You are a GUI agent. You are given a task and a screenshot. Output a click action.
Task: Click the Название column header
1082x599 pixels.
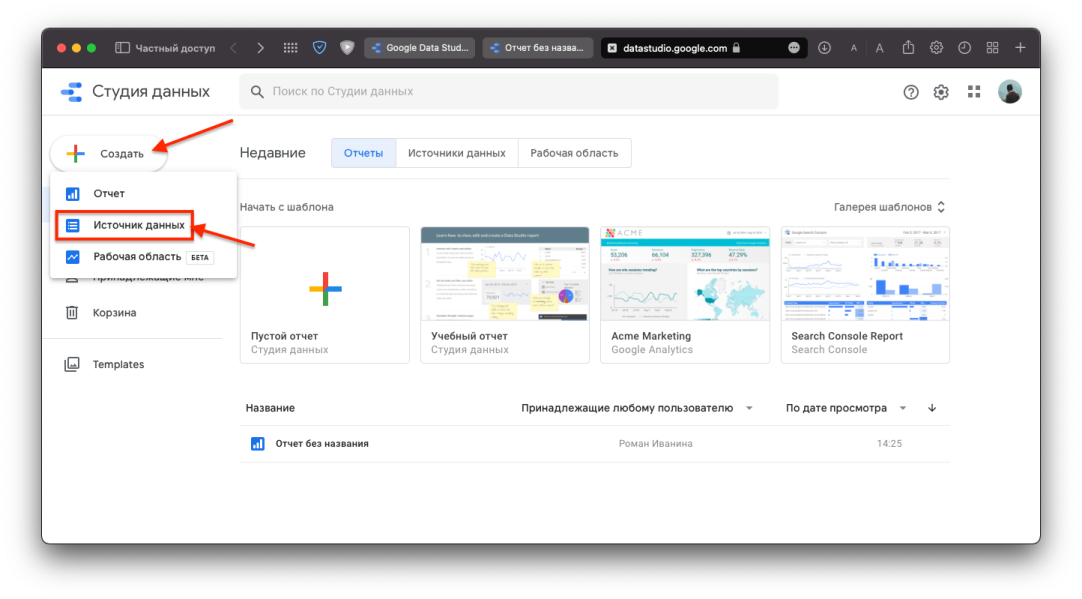270,408
